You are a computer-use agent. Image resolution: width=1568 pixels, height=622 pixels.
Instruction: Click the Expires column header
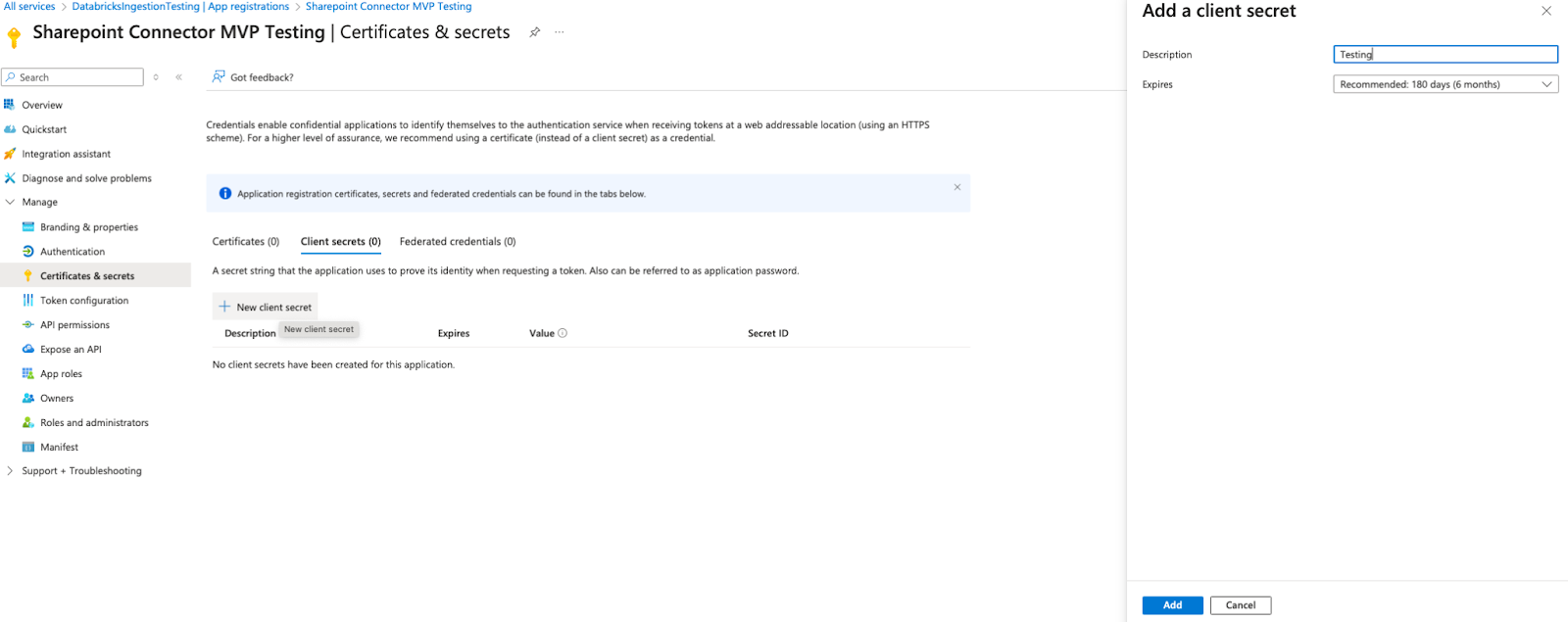[454, 333]
